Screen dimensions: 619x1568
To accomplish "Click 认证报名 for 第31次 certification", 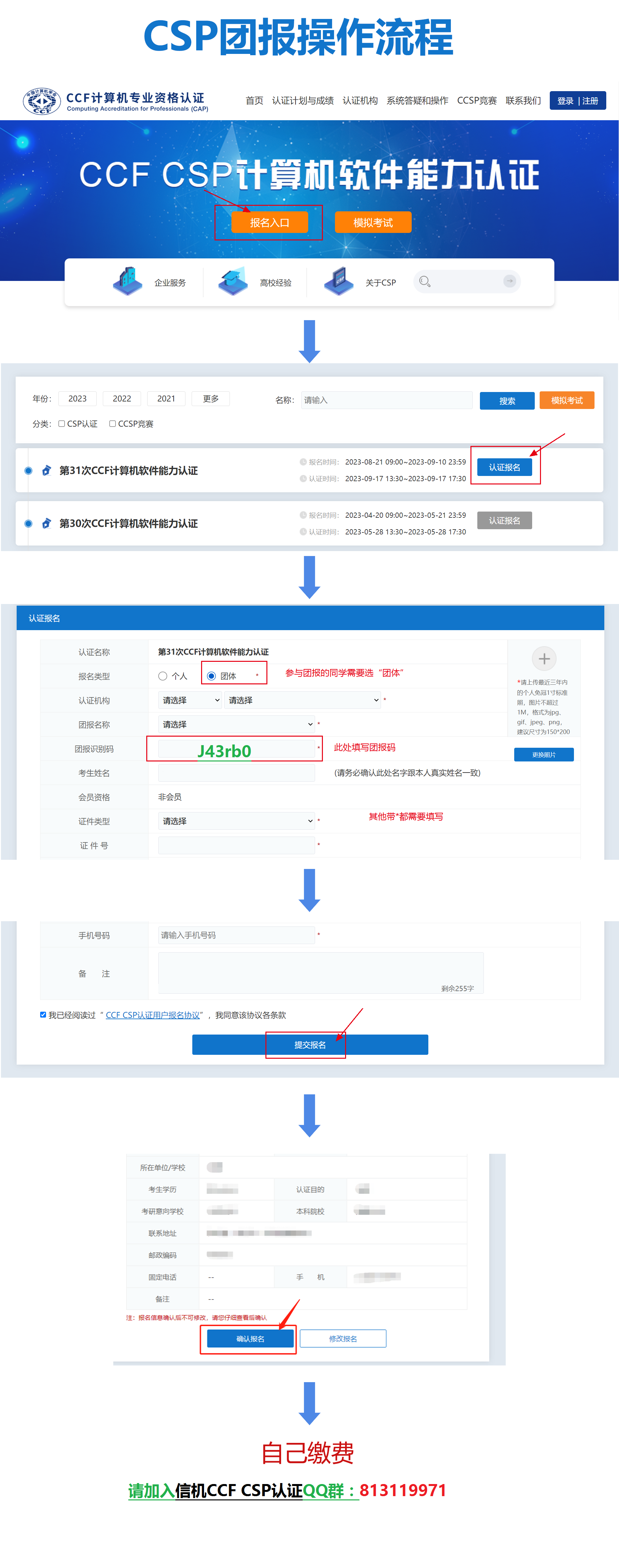I will tap(505, 467).
